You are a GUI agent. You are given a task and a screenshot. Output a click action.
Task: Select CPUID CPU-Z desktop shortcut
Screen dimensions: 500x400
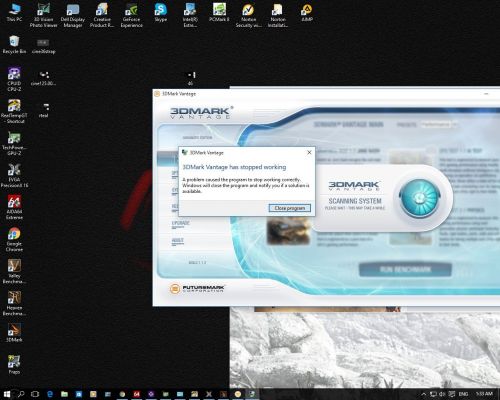[x=14, y=79]
